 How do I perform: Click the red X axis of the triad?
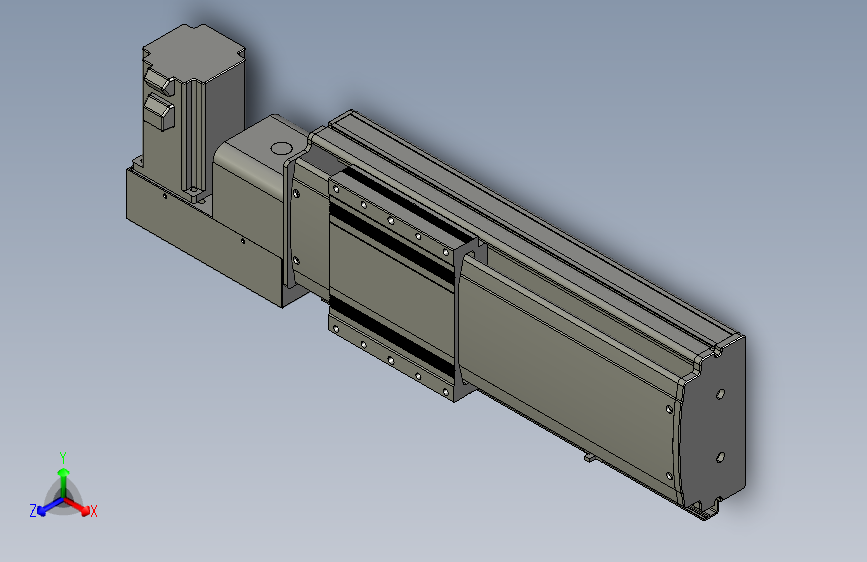pyautogui.click(x=78, y=507)
